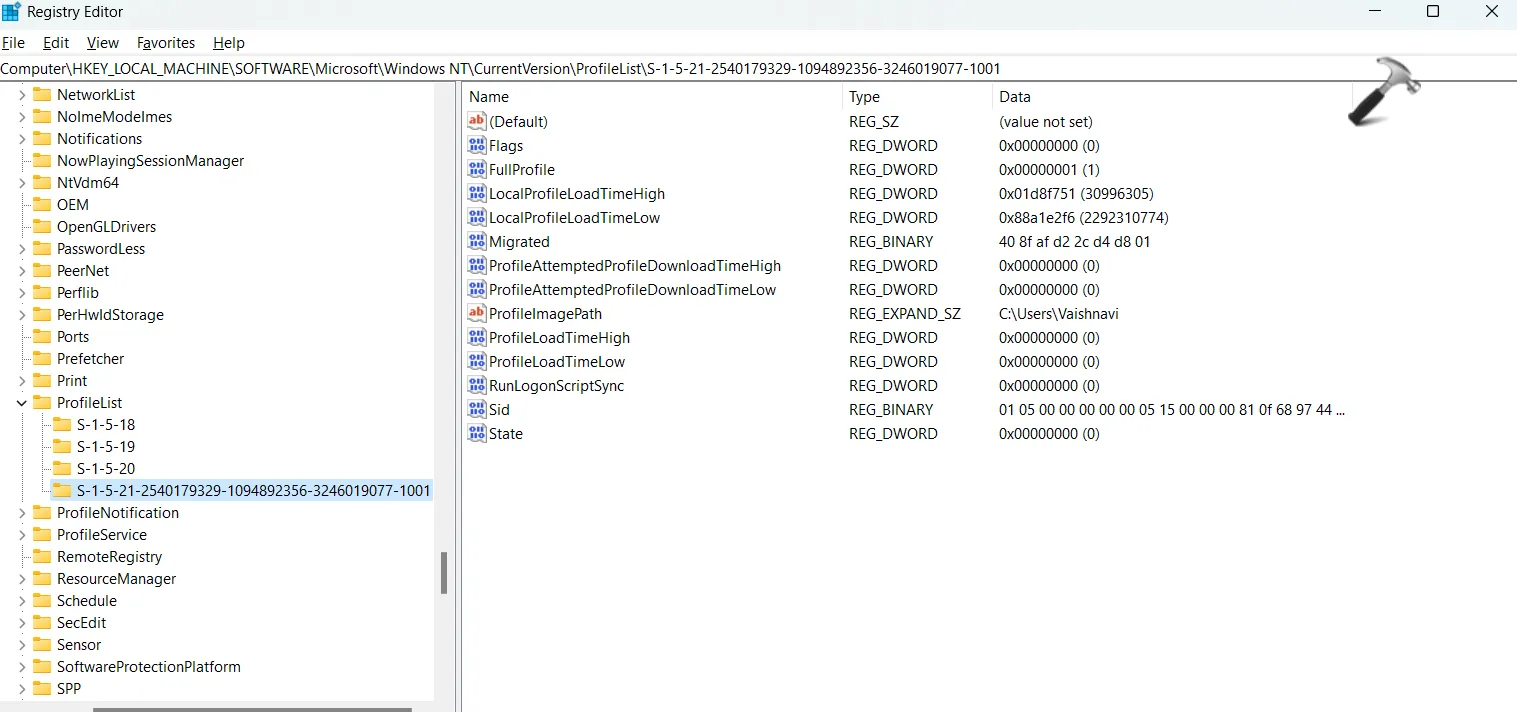Click the RunLogonScriptSync value icon
The image size is (1517, 712).
tap(476, 386)
